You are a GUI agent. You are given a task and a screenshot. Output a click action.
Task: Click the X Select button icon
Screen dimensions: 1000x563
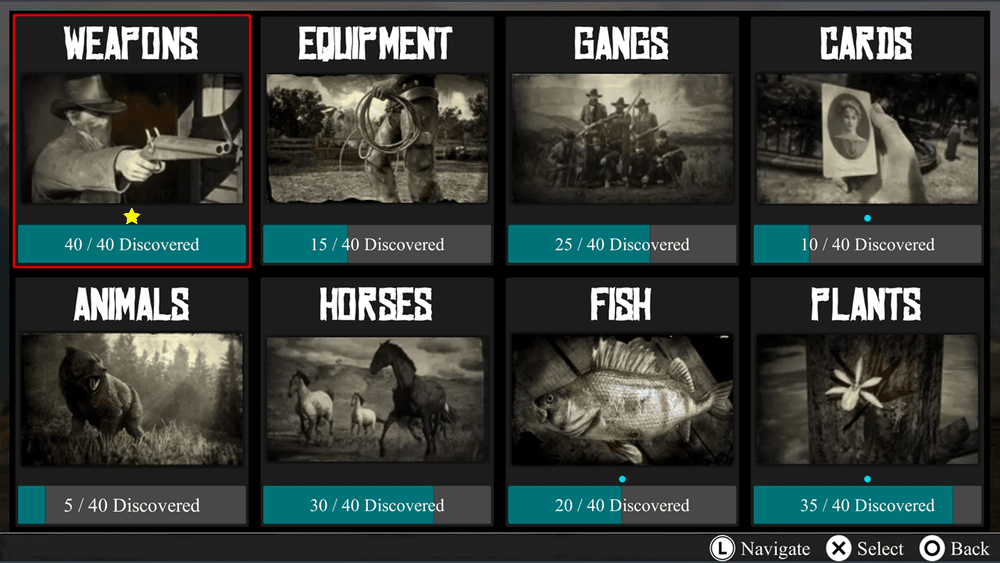point(839,548)
